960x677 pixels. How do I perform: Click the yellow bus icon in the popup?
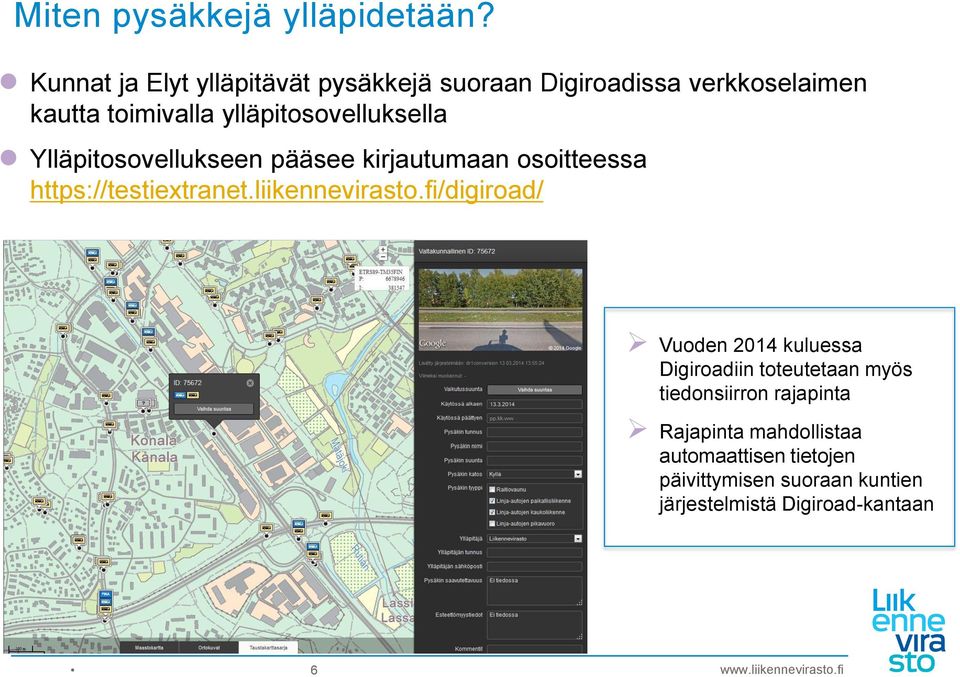pos(193,395)
